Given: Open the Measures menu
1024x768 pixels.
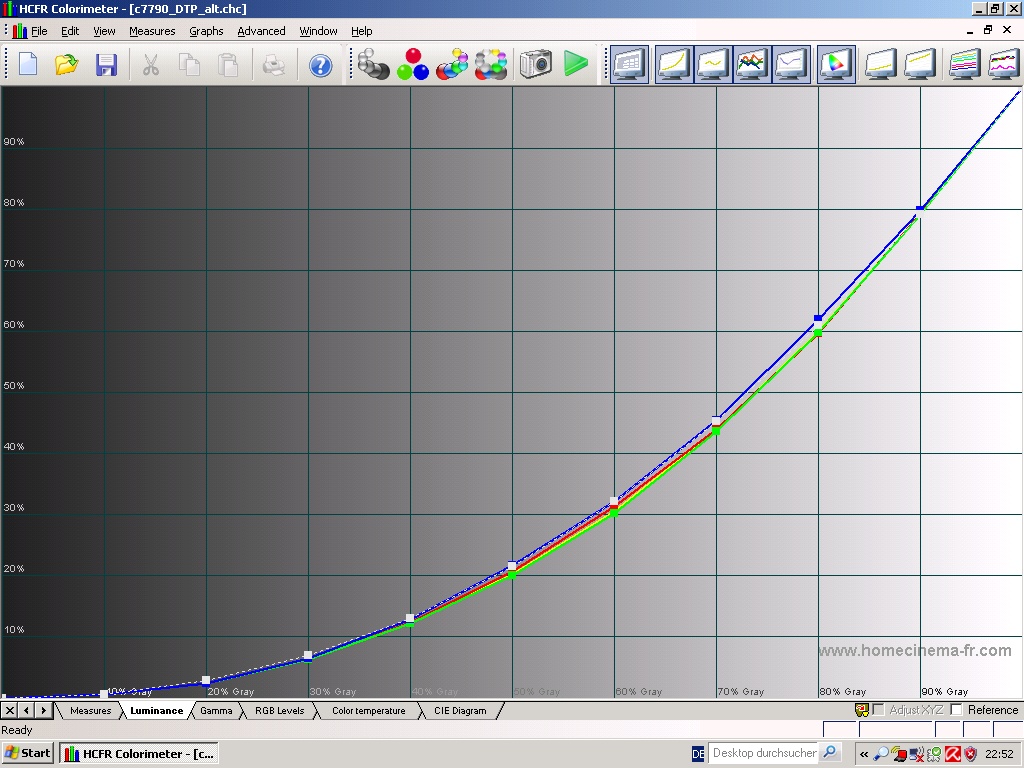Looking at the screenshot, I should pos(152,31).
